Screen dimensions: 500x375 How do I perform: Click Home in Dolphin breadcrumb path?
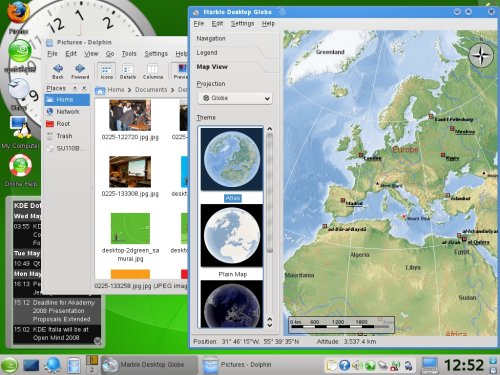click(x=116, y=90)
